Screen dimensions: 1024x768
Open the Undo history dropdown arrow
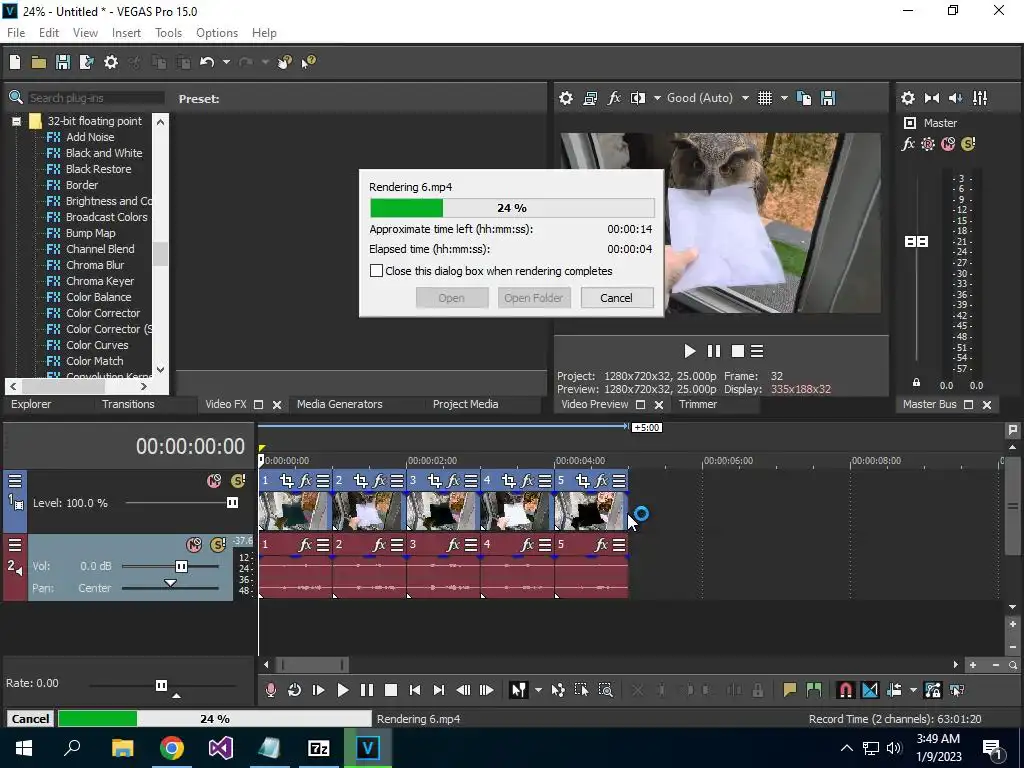[x=226, y=62]
